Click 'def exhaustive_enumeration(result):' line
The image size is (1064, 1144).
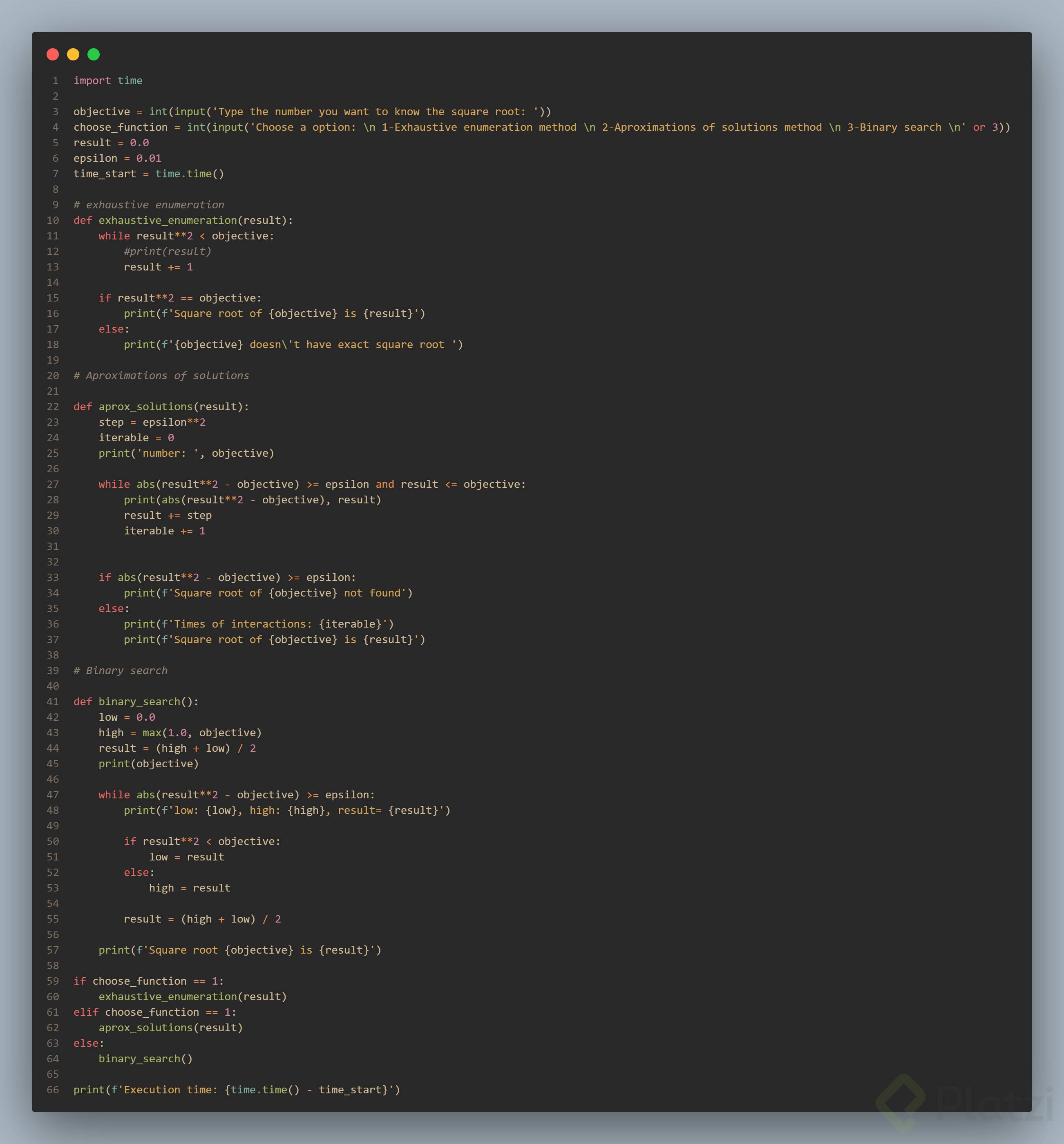click(x=183, y=220)
